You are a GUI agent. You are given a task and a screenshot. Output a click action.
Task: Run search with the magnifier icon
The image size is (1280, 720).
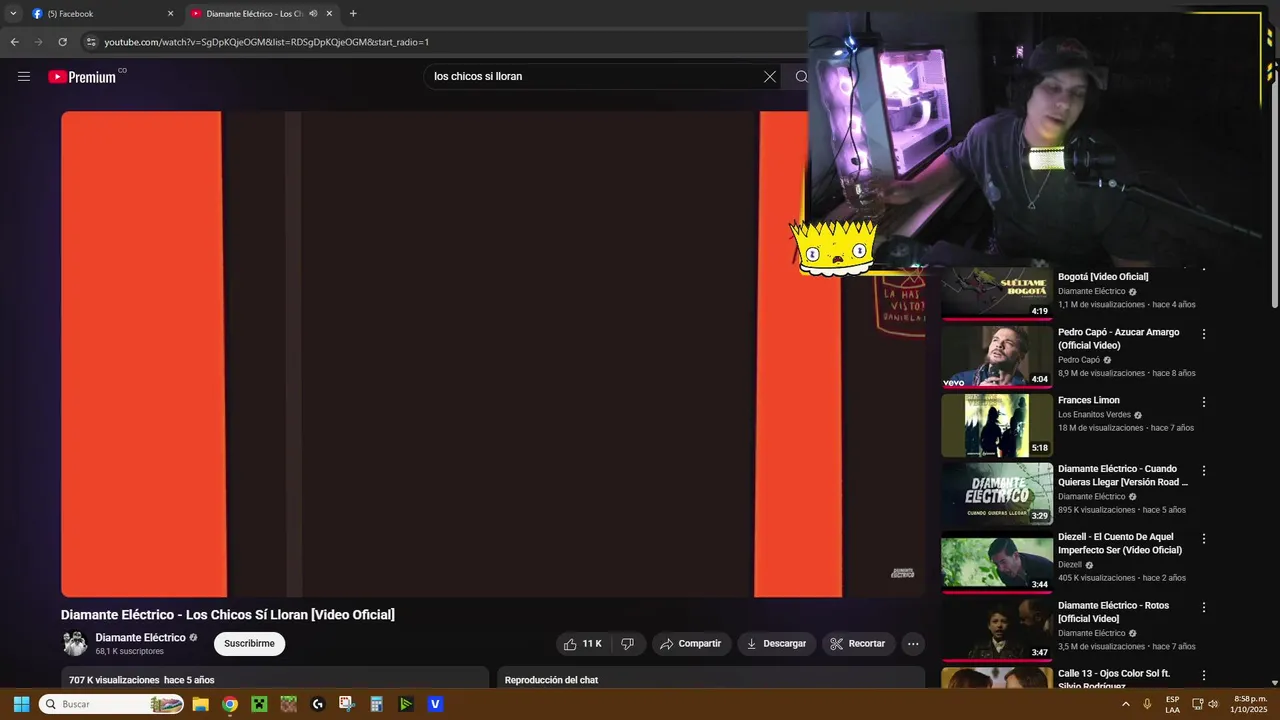click(x=801, y=77)
